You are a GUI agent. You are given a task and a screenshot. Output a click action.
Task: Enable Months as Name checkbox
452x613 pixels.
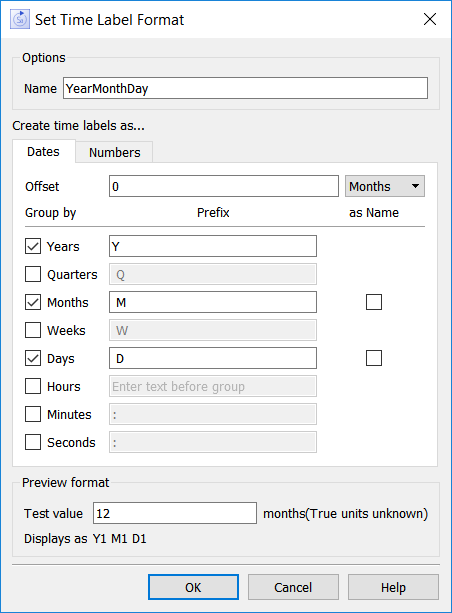374,302
